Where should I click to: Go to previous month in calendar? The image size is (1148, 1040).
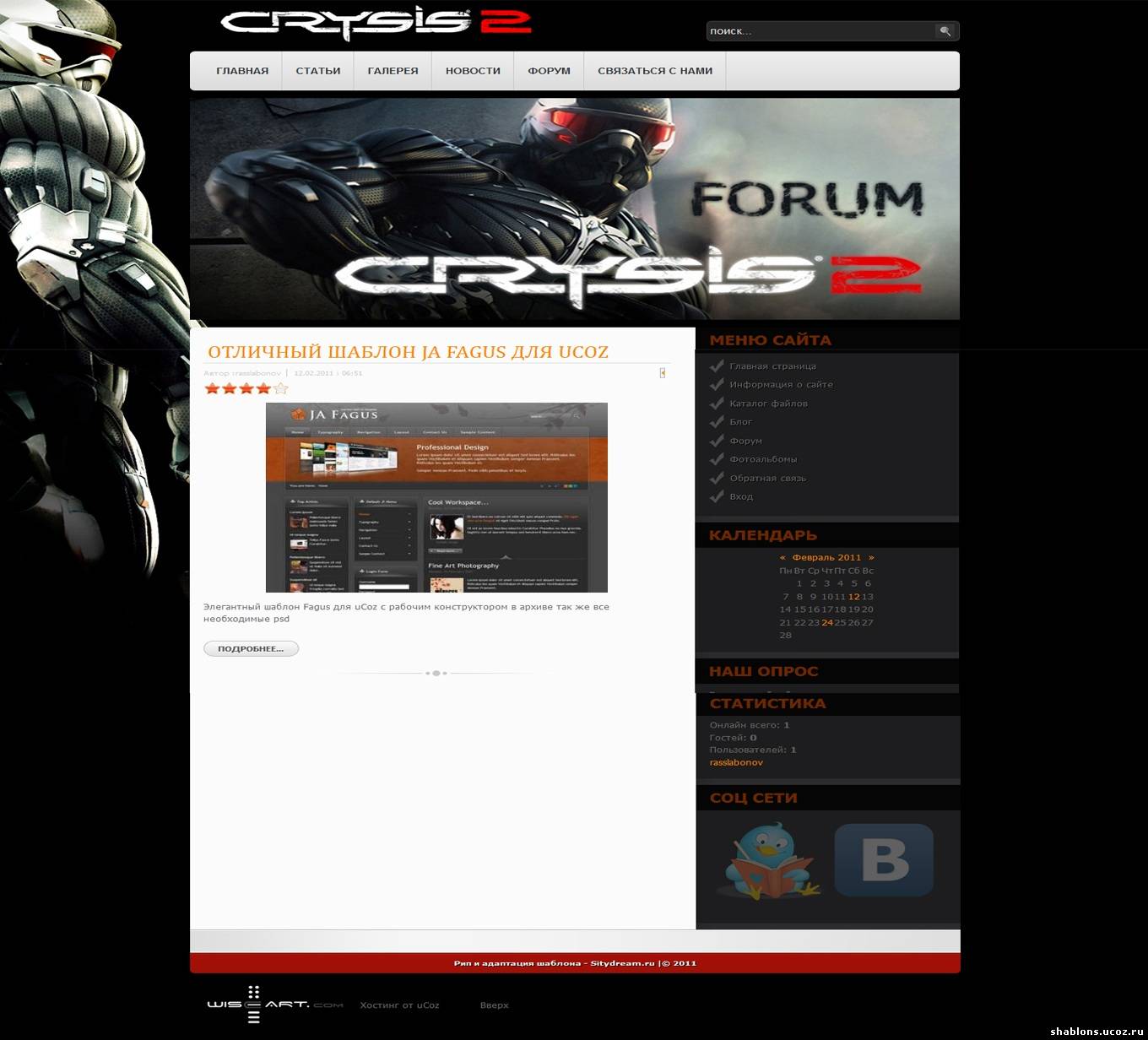[782, 557]
